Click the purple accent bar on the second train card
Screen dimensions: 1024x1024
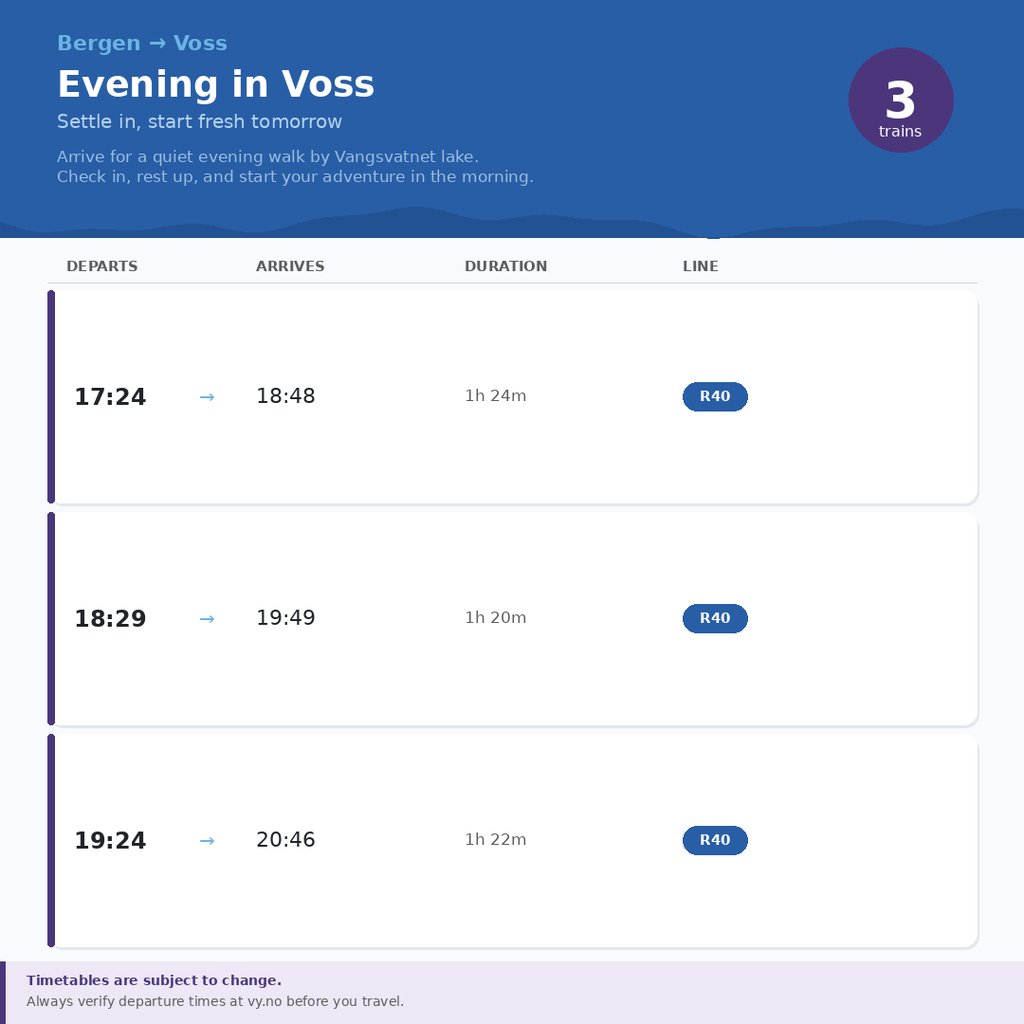coord(49,618)
